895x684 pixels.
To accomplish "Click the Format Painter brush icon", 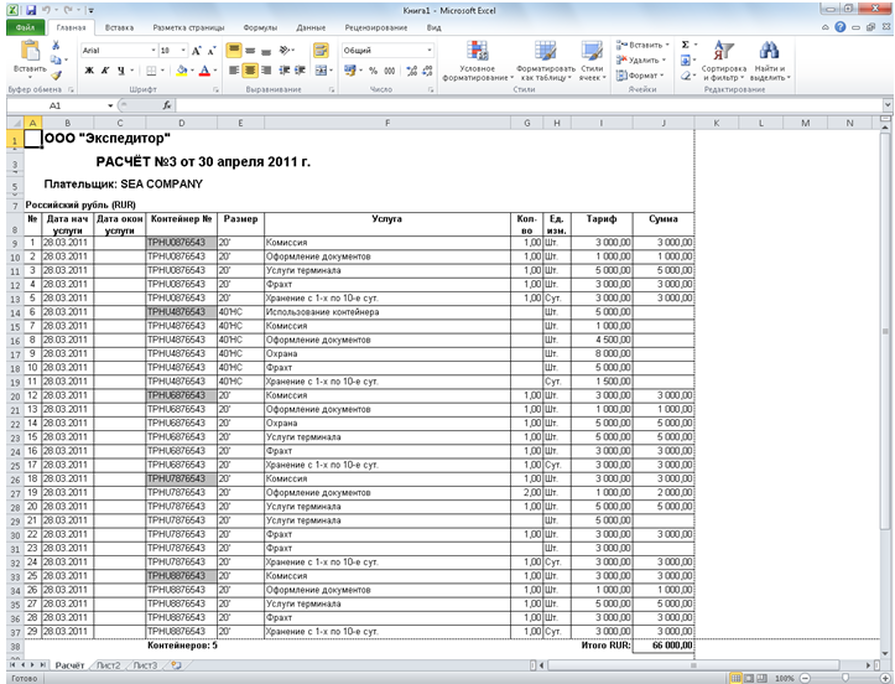I will [56, 75].
